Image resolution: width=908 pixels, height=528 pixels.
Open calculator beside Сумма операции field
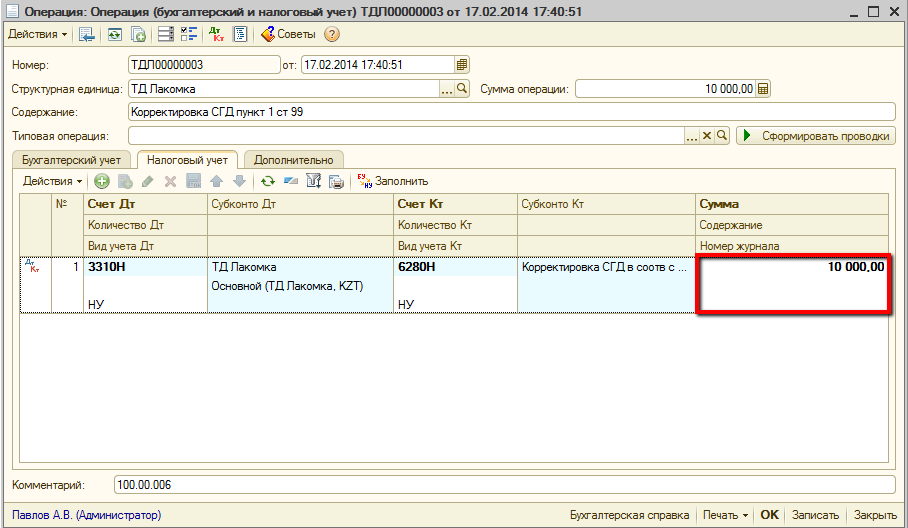[x=764, y=89]
